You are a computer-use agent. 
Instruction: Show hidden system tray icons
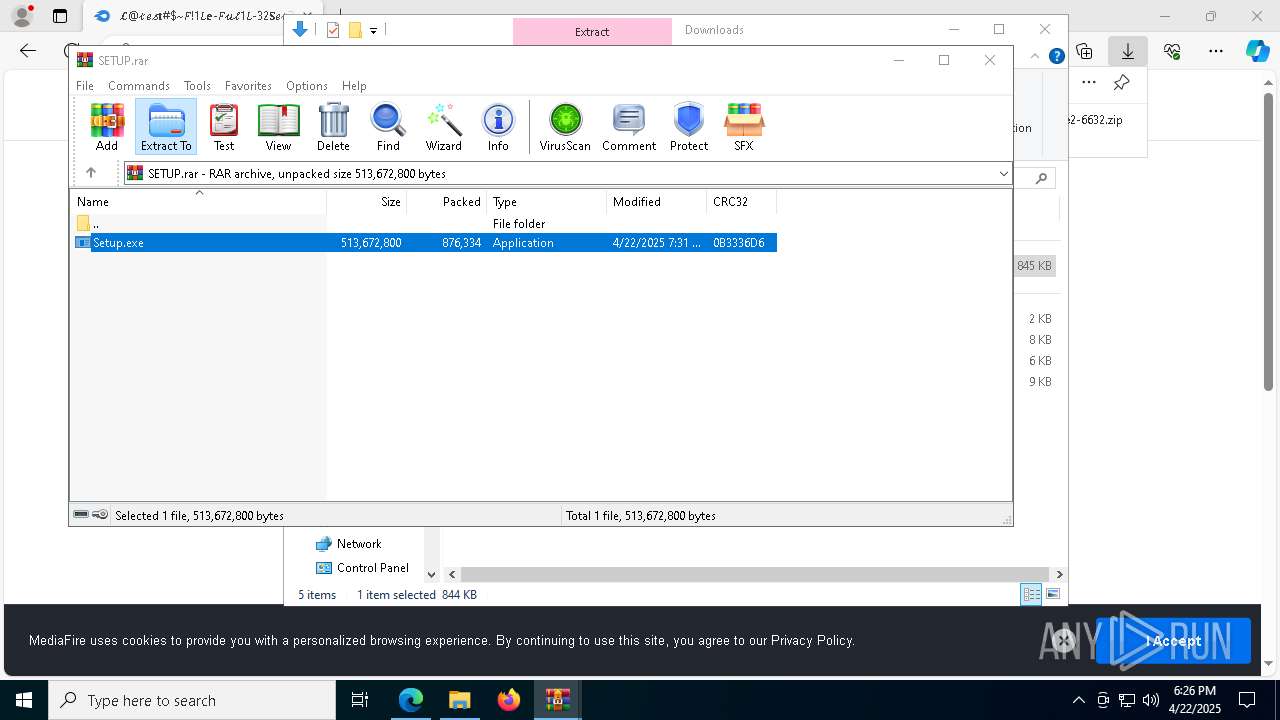pyautogui.click(x=1078, y=700)
